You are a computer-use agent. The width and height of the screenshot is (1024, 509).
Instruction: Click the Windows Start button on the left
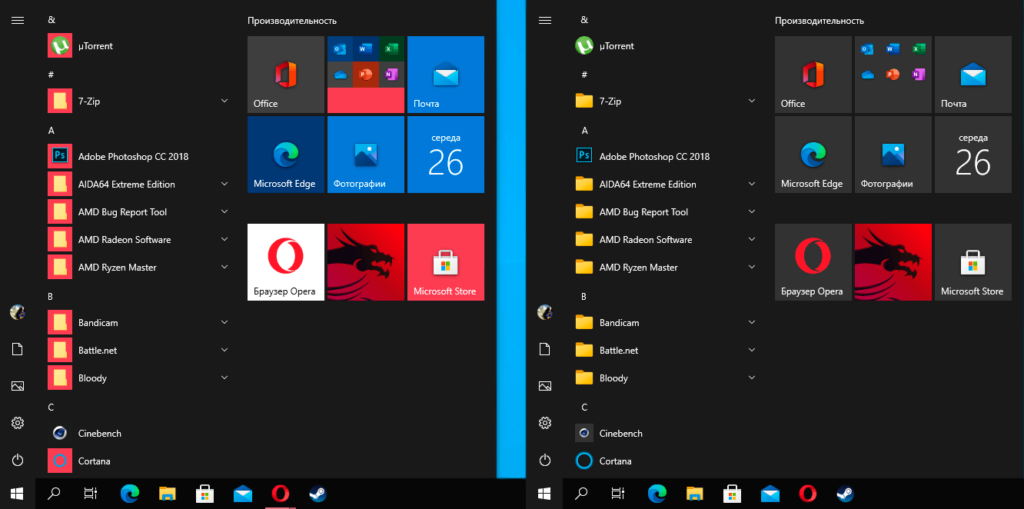click(x=18, y=494)
